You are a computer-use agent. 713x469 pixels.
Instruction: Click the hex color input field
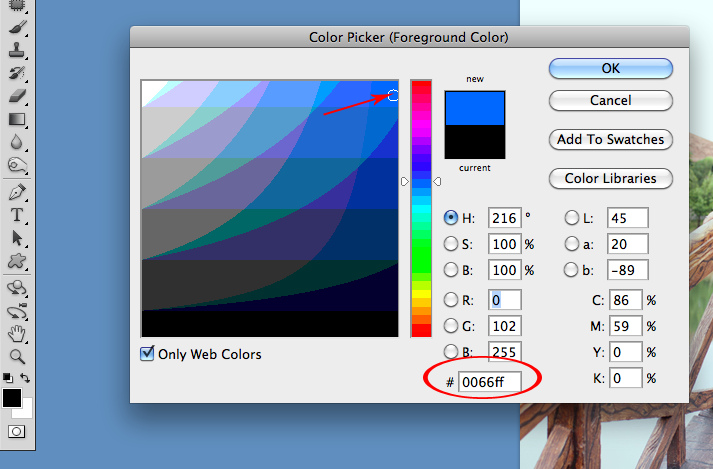[489, 380]
